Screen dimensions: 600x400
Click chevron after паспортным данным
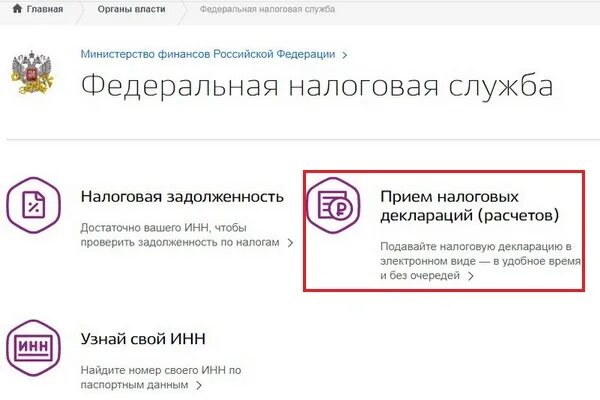(199, 385)
